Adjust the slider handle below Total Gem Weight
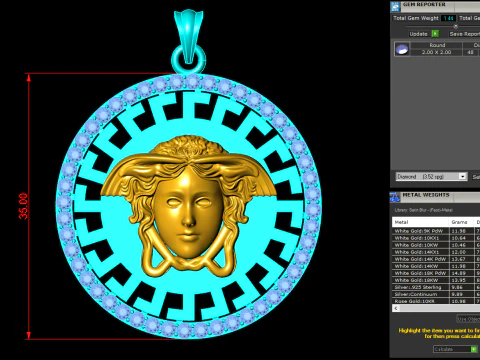 click(x=456, y=26)
